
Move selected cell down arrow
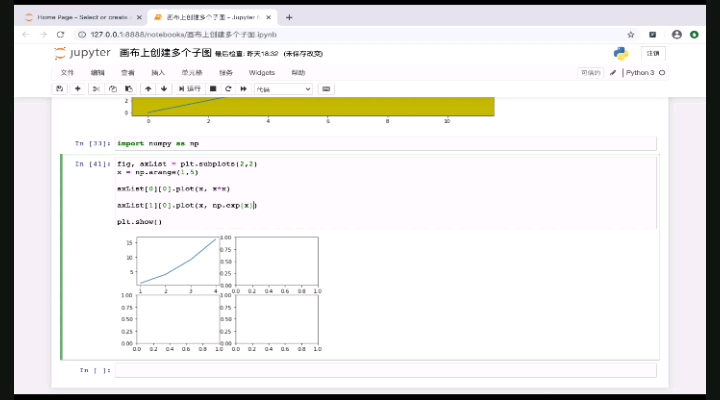tap(164, 89)
